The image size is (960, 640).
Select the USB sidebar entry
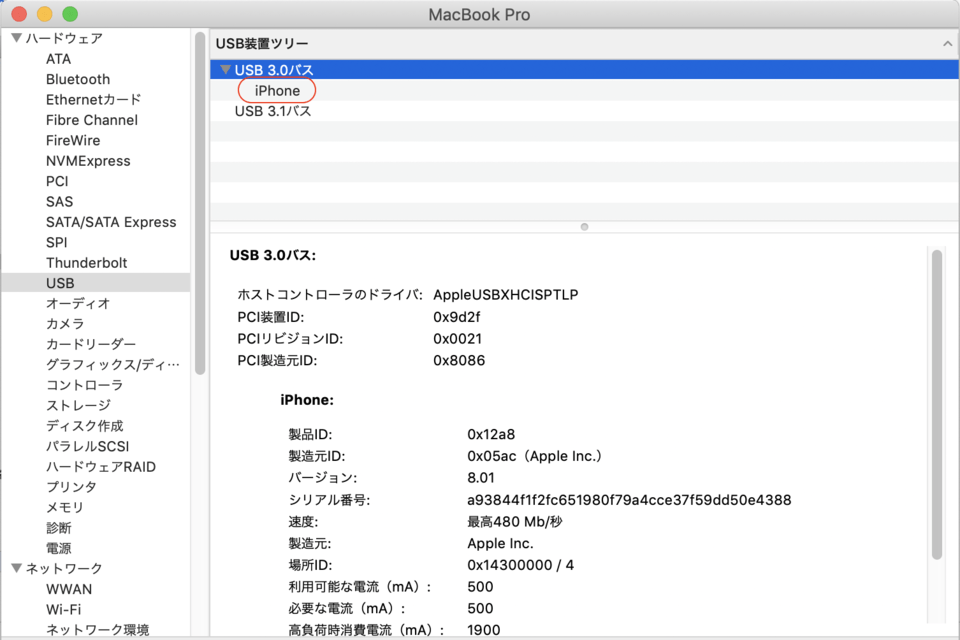[x=96, y=283]
